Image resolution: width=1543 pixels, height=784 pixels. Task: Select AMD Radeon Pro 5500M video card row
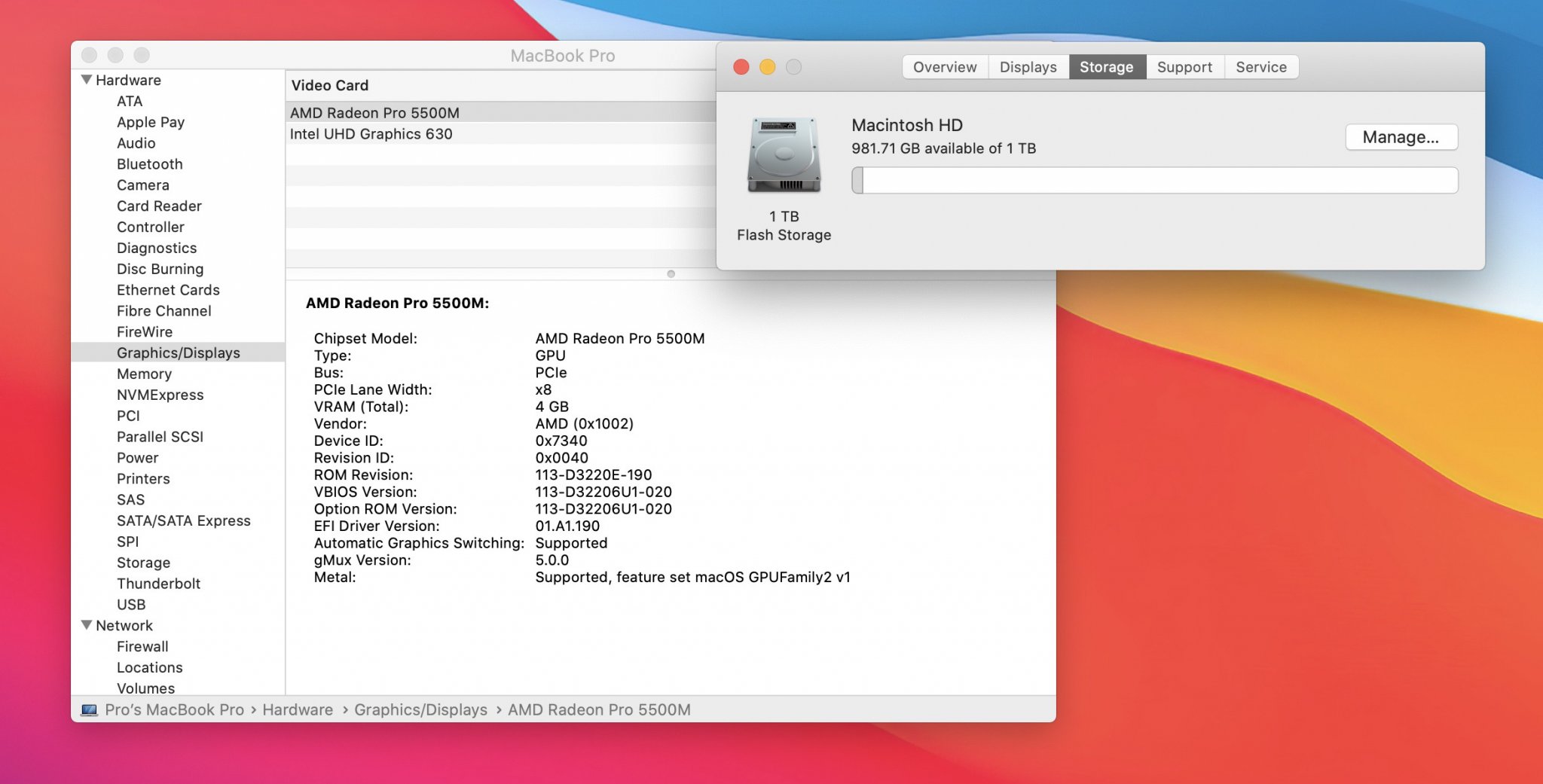501,112
